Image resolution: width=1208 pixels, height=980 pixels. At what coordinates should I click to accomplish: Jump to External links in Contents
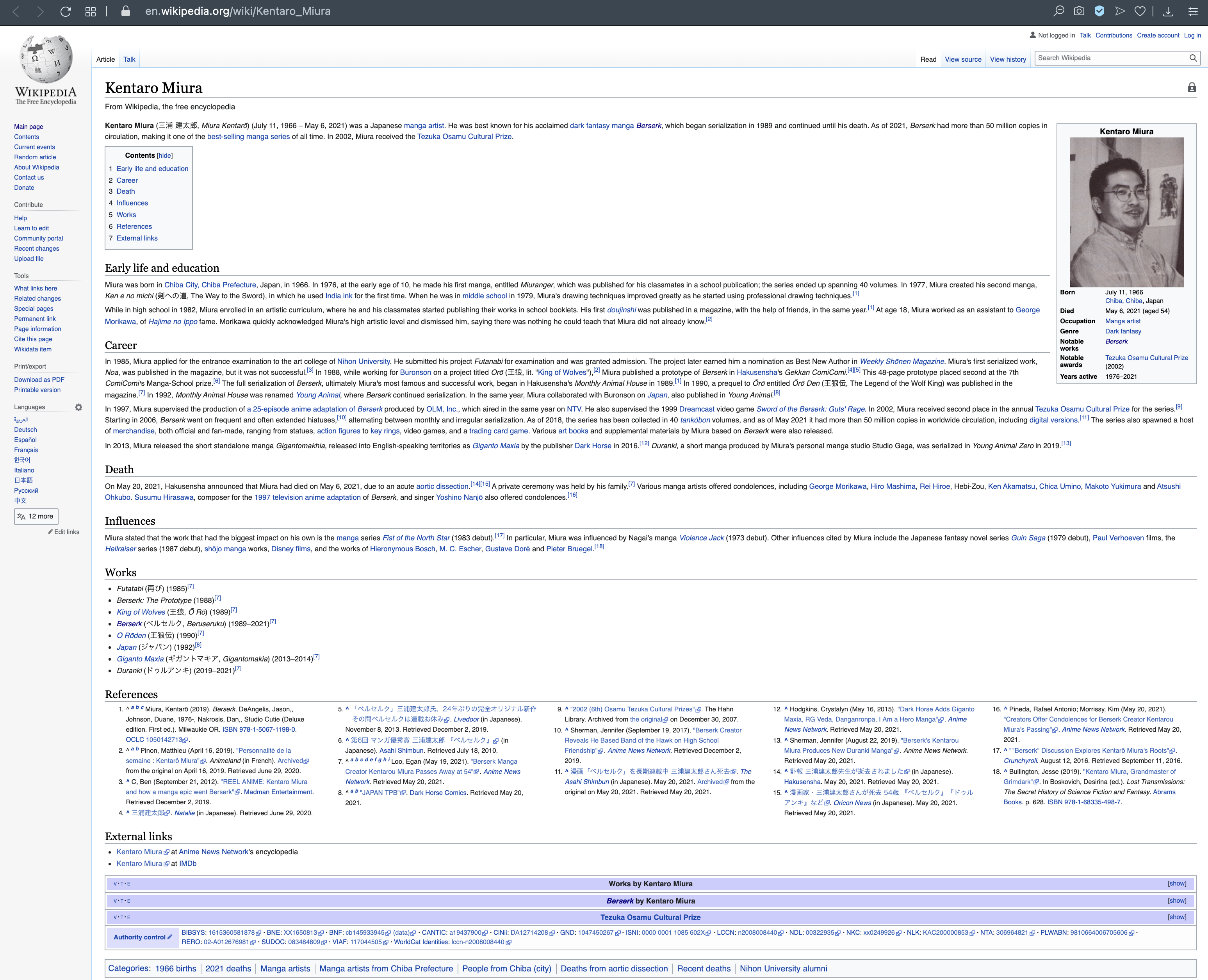click(137, 238)
